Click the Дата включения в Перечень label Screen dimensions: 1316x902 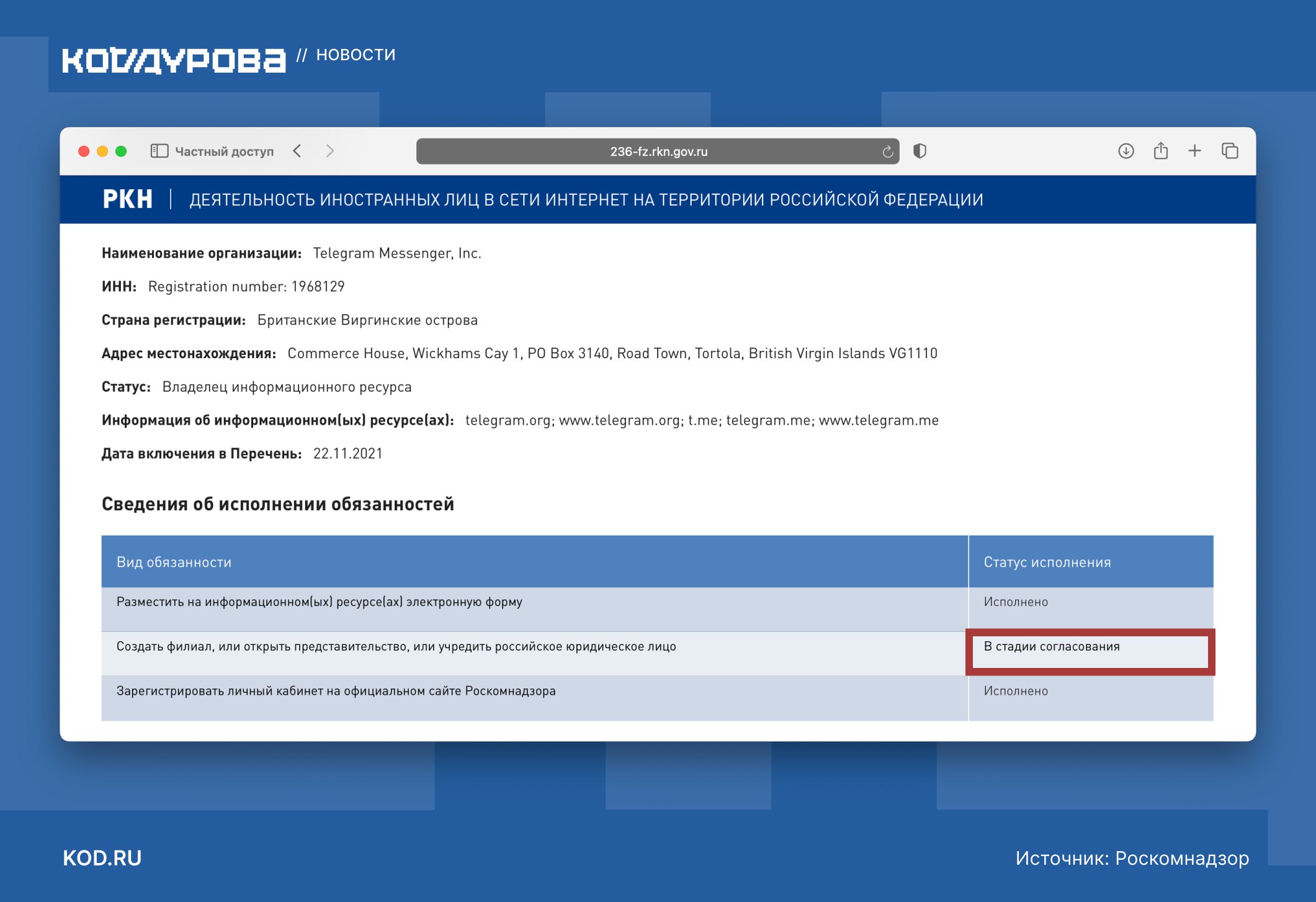202,454
